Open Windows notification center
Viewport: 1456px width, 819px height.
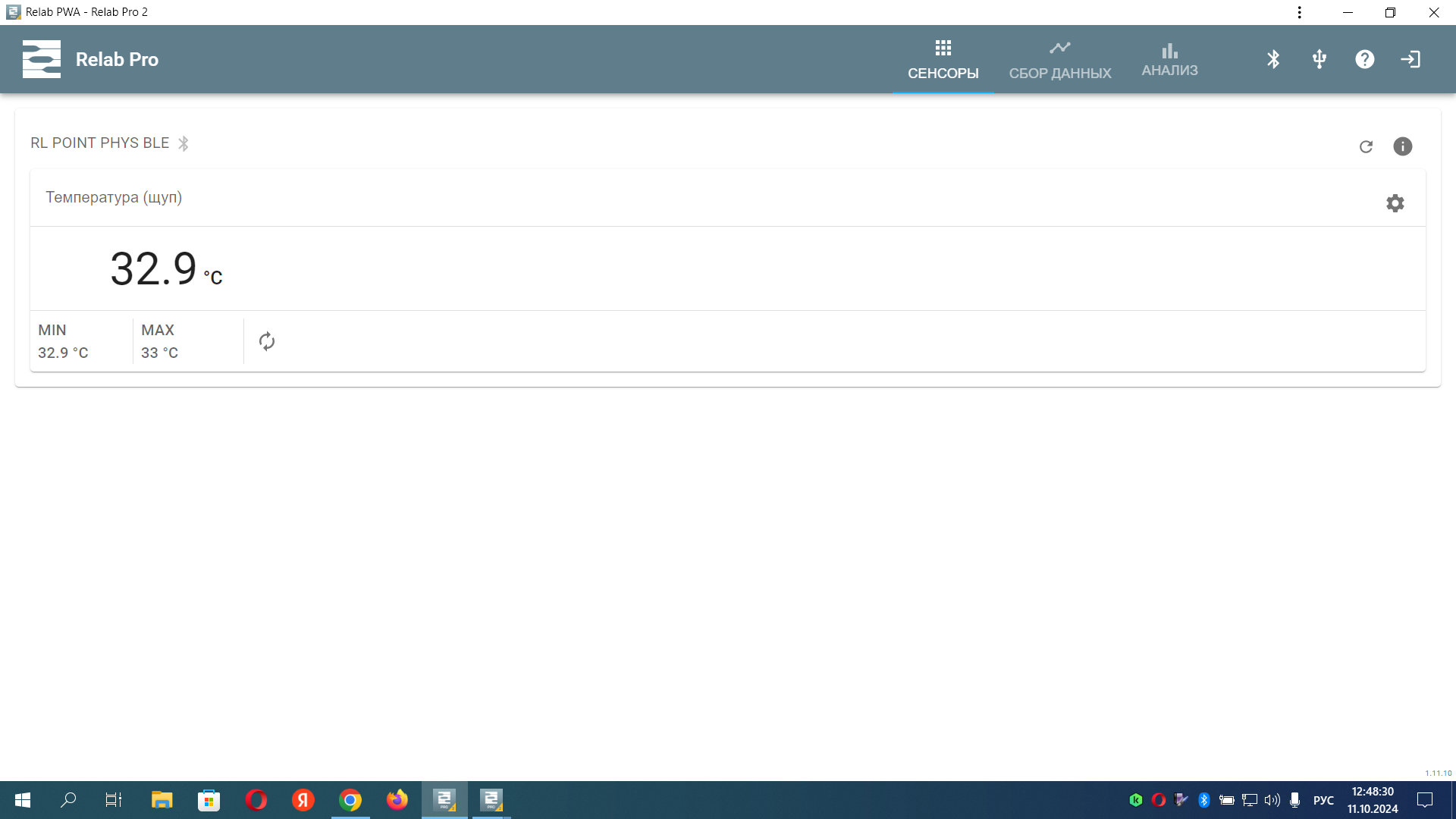[1425, 800]
